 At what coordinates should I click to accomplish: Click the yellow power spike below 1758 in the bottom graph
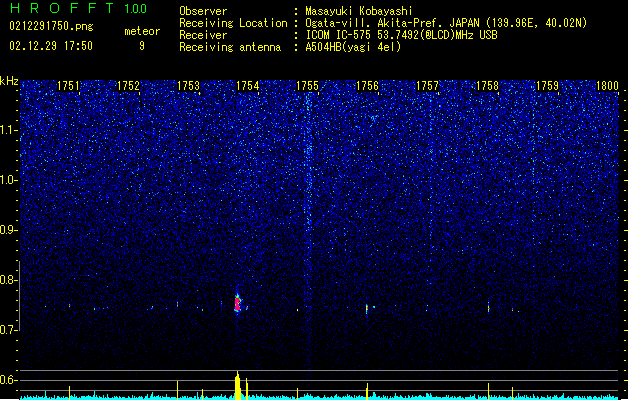click(488, 391)
